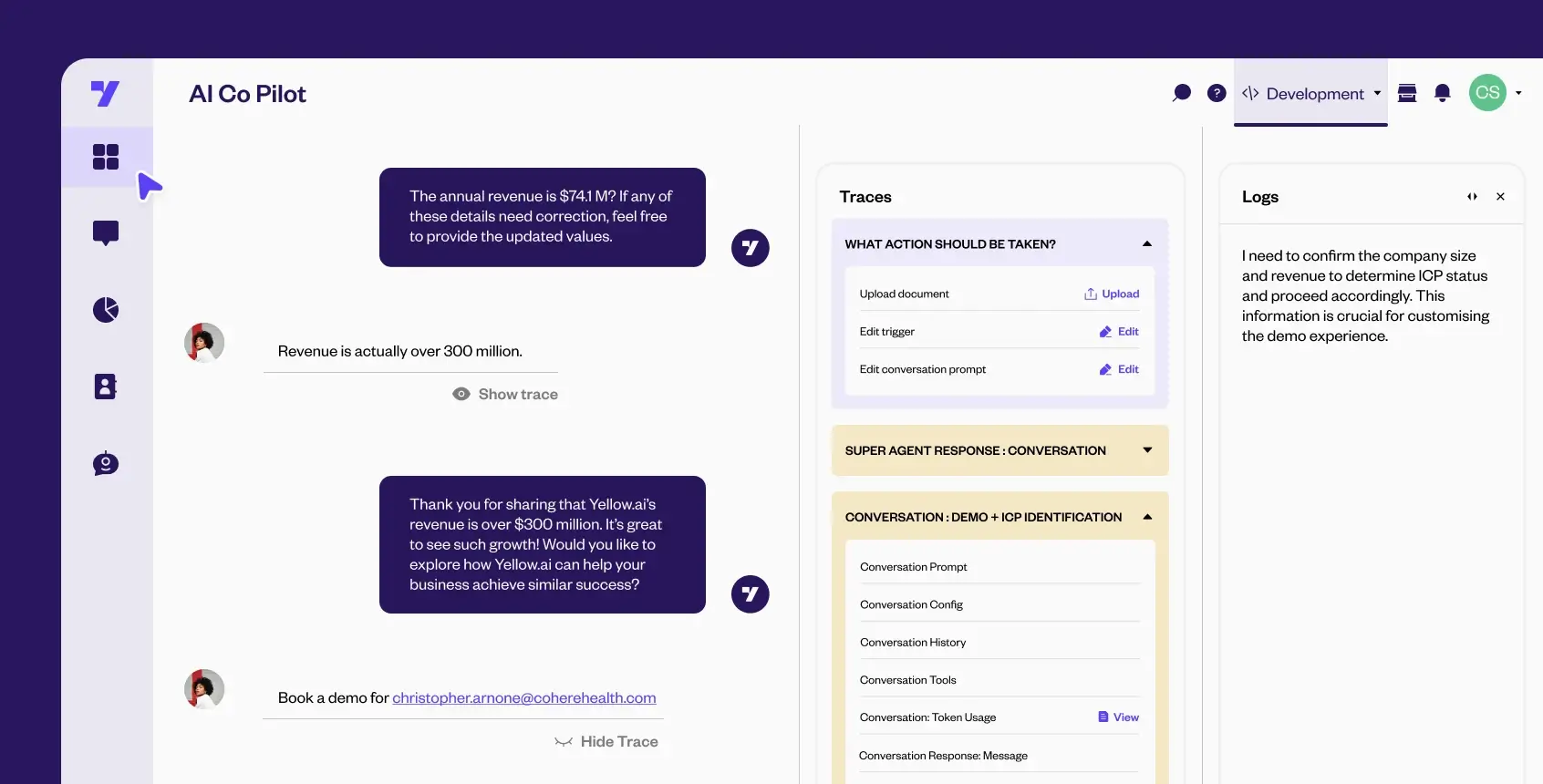Click the chat message icon in header
This screenshot has height=784, width=1543.
[x=1182, y=93]
